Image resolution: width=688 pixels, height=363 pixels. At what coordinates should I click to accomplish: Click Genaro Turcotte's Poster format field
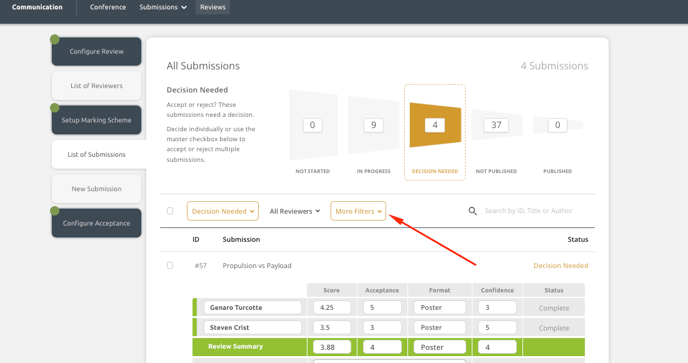(x=440, y=308)
